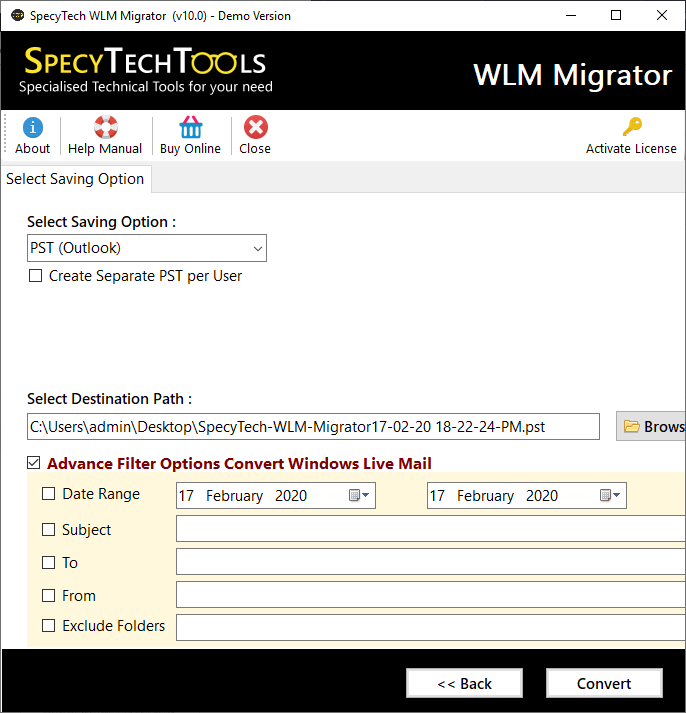Select February in the end date field
This screenshot has width=686, height=713.
pos(486,496)
